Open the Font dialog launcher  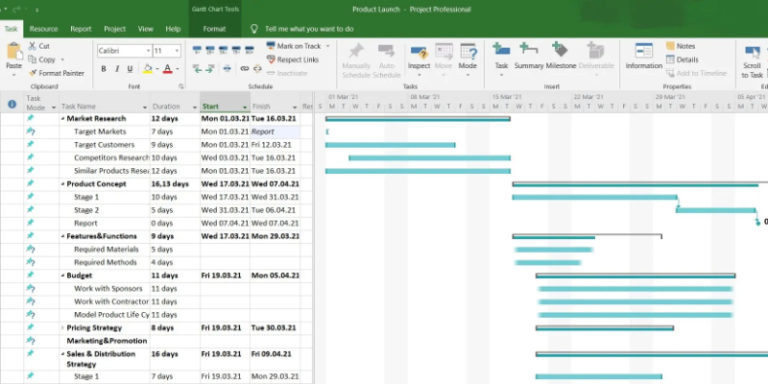click(181, 87)
